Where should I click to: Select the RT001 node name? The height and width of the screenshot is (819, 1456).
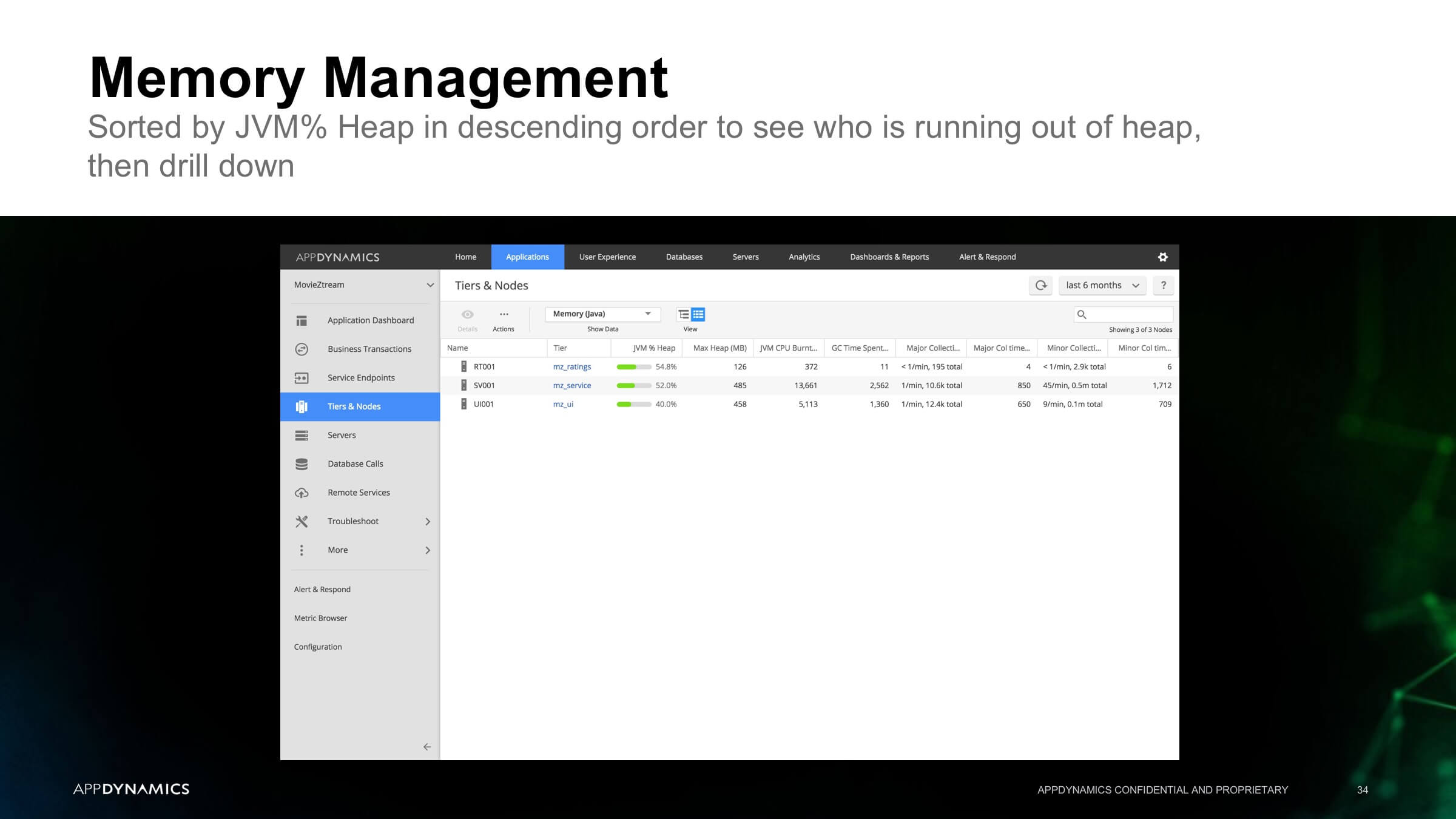(x=484, y=366)
